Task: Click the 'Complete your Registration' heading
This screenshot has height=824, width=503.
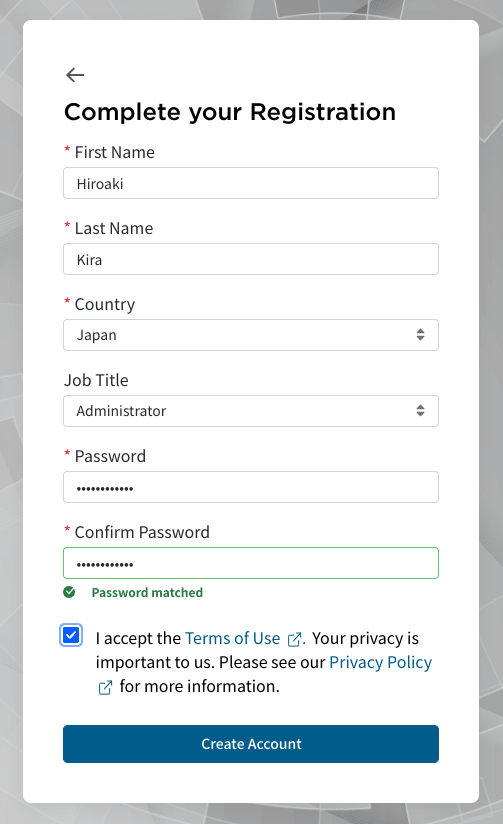Action: pyautogui.click(x=230, y=112)
